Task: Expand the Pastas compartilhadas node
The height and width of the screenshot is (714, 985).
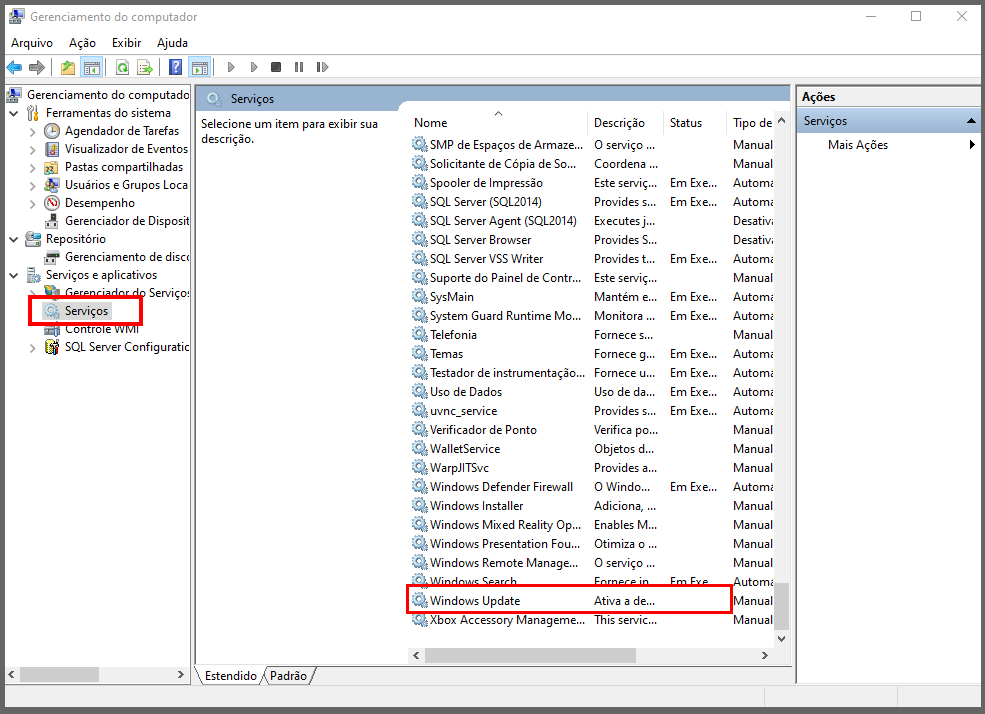Action: [x=33, y=168]
